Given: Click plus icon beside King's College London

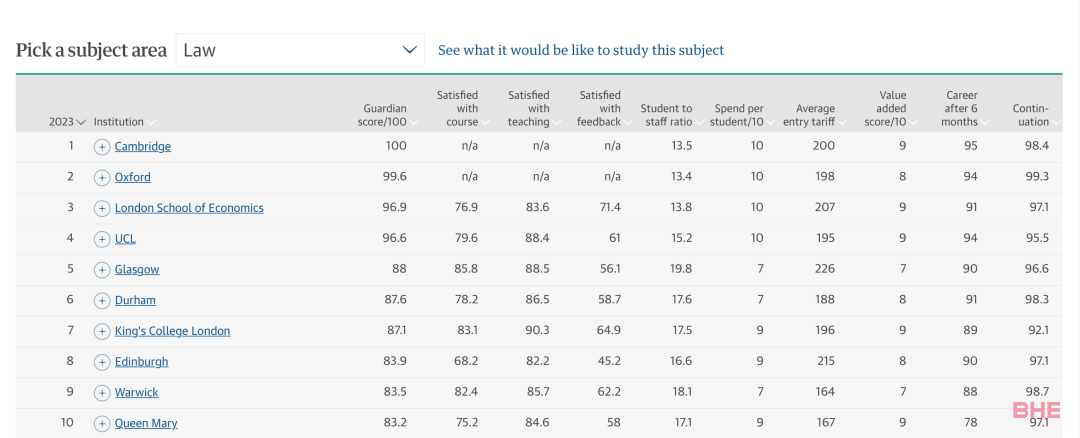Looking at the screenshot, I should (x=102, y=331).
